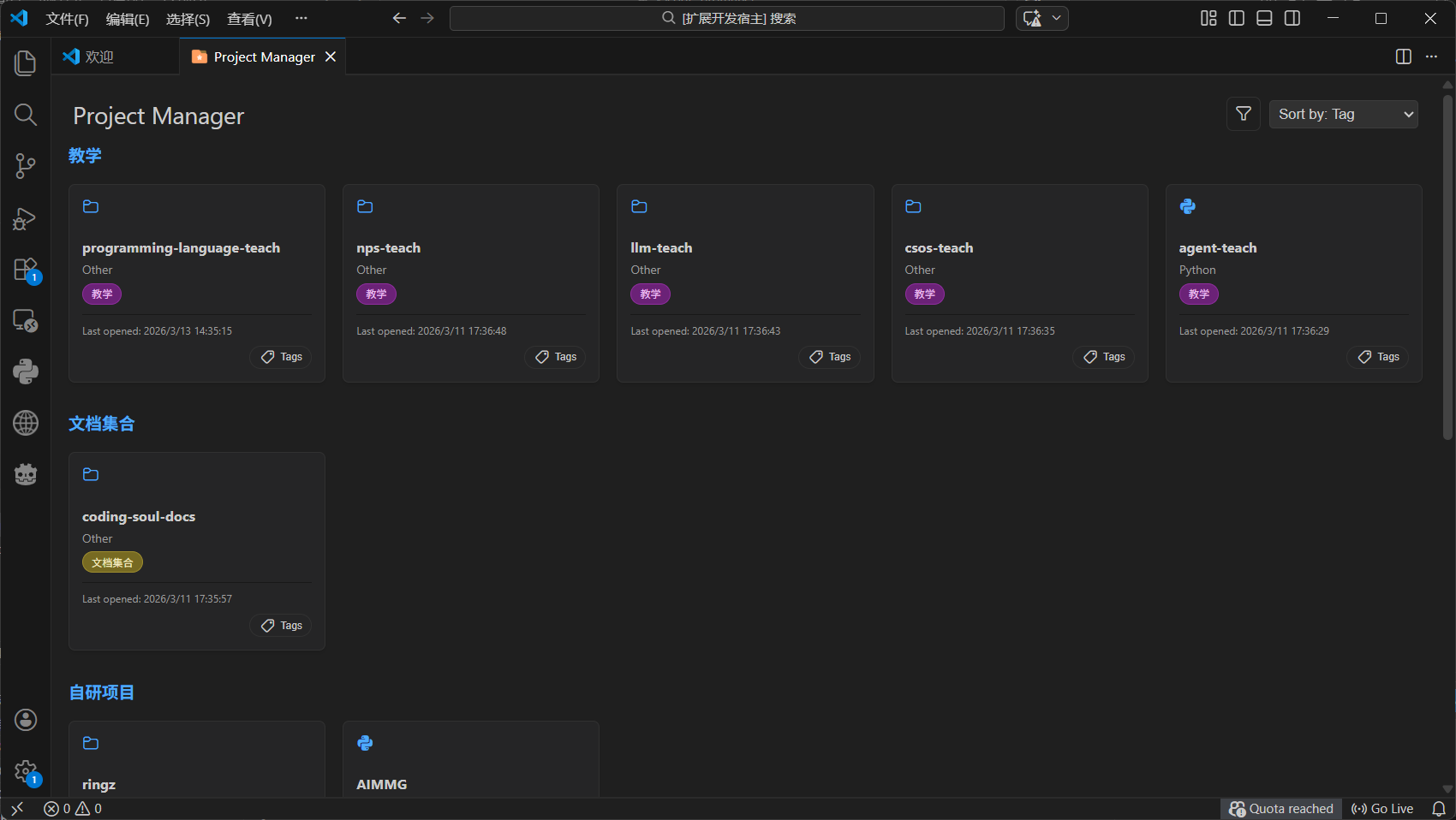Toggle the bottom panel
Image resolution: width=1456 pixels, height=820 pixels.
click(1264, 18)
